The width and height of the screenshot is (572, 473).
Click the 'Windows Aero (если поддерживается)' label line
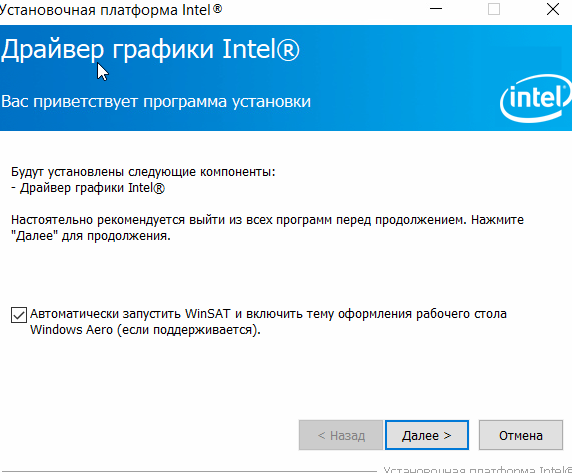(145, 330)
